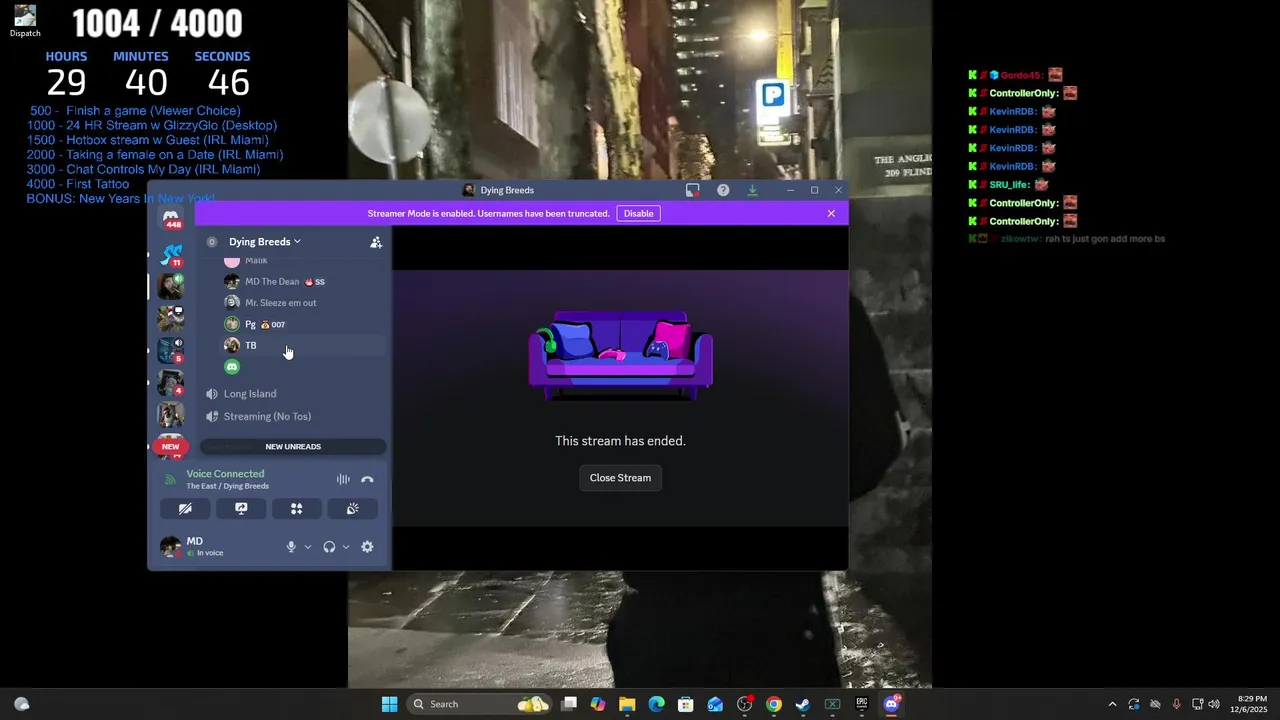Open Copilot app from taskbar
Image resolution: width=1280 pixels, height=720 pixels.
pos(598,704)
